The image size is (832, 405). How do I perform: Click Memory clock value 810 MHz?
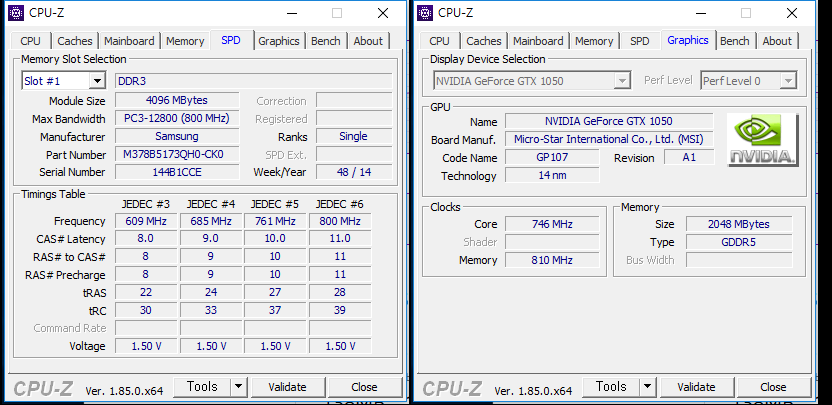coord(552,260)
